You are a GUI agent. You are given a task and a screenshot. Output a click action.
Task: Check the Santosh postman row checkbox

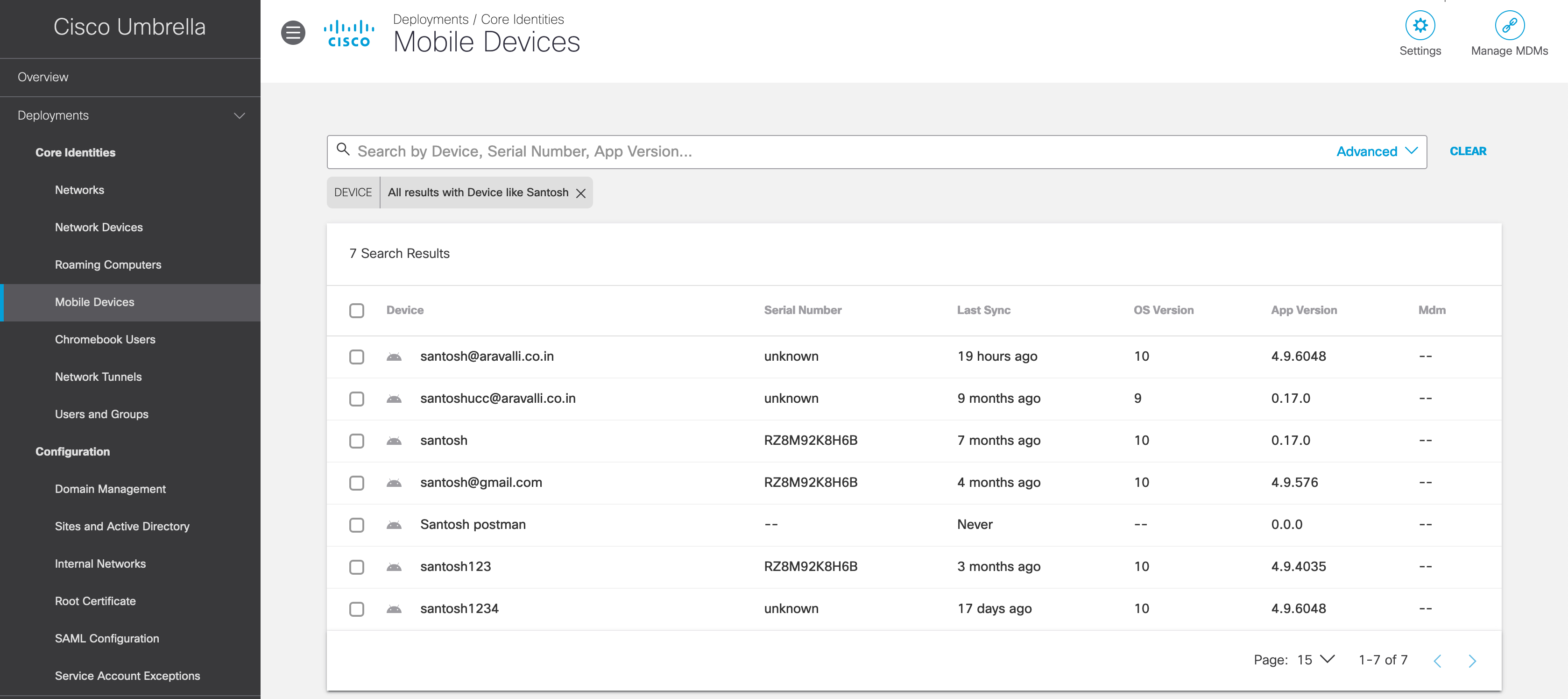pos(357,525)
